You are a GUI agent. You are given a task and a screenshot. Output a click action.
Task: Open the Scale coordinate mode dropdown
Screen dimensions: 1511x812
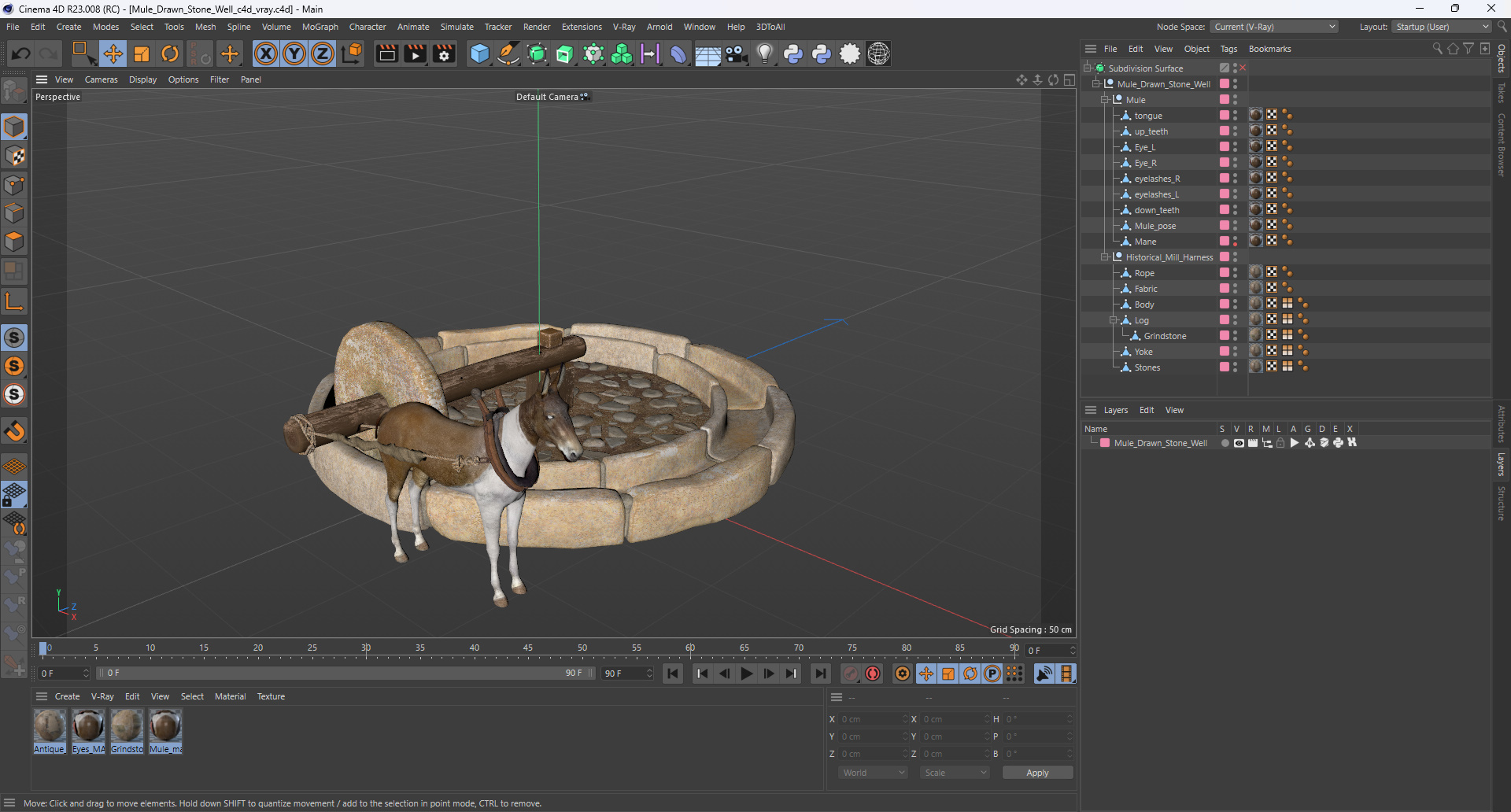[x=955, y=773]
